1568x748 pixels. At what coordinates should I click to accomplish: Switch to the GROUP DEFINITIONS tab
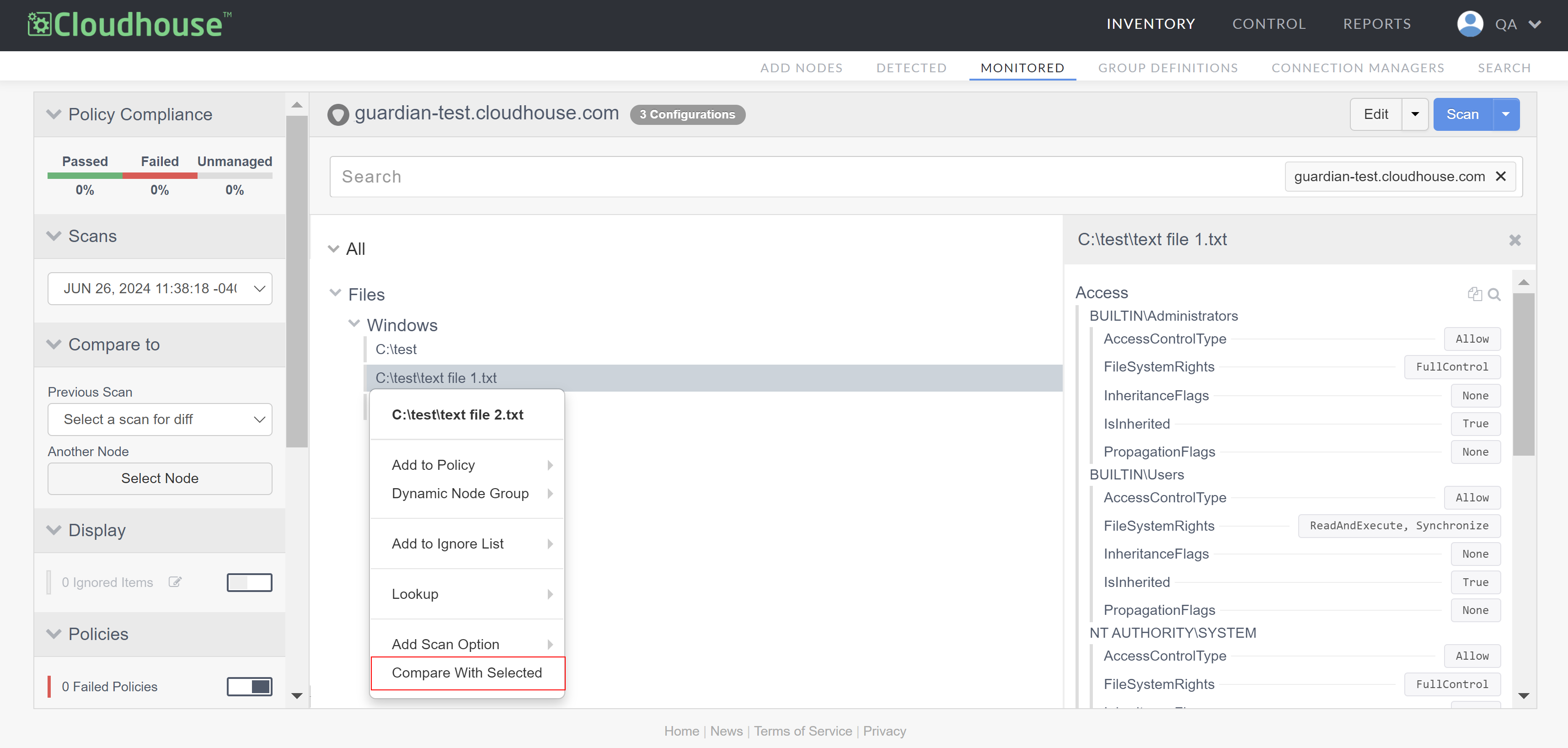pyautogui.click(x=1168, y=68)
